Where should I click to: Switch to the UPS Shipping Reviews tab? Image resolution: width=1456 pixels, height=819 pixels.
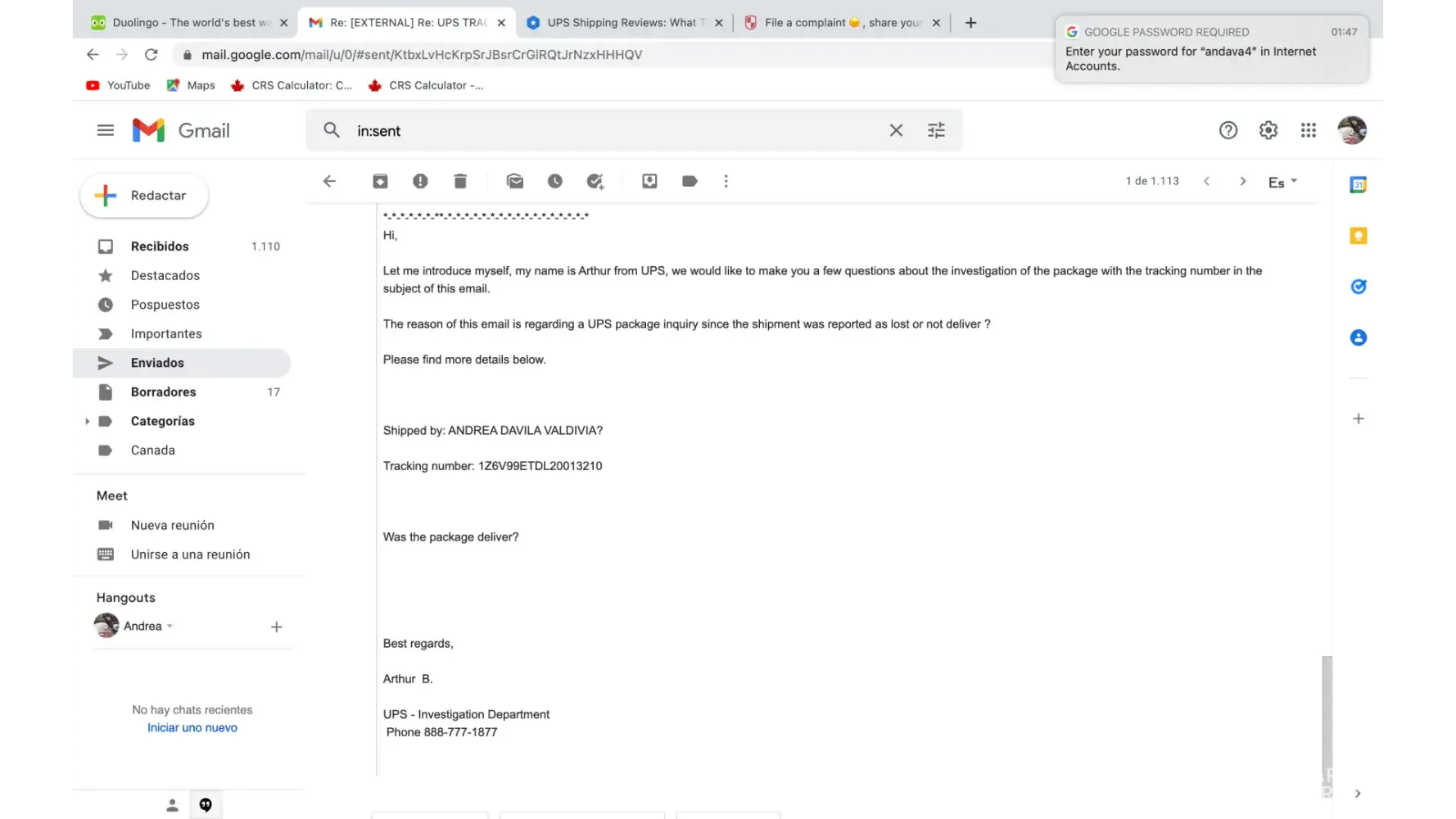point(622,23)
